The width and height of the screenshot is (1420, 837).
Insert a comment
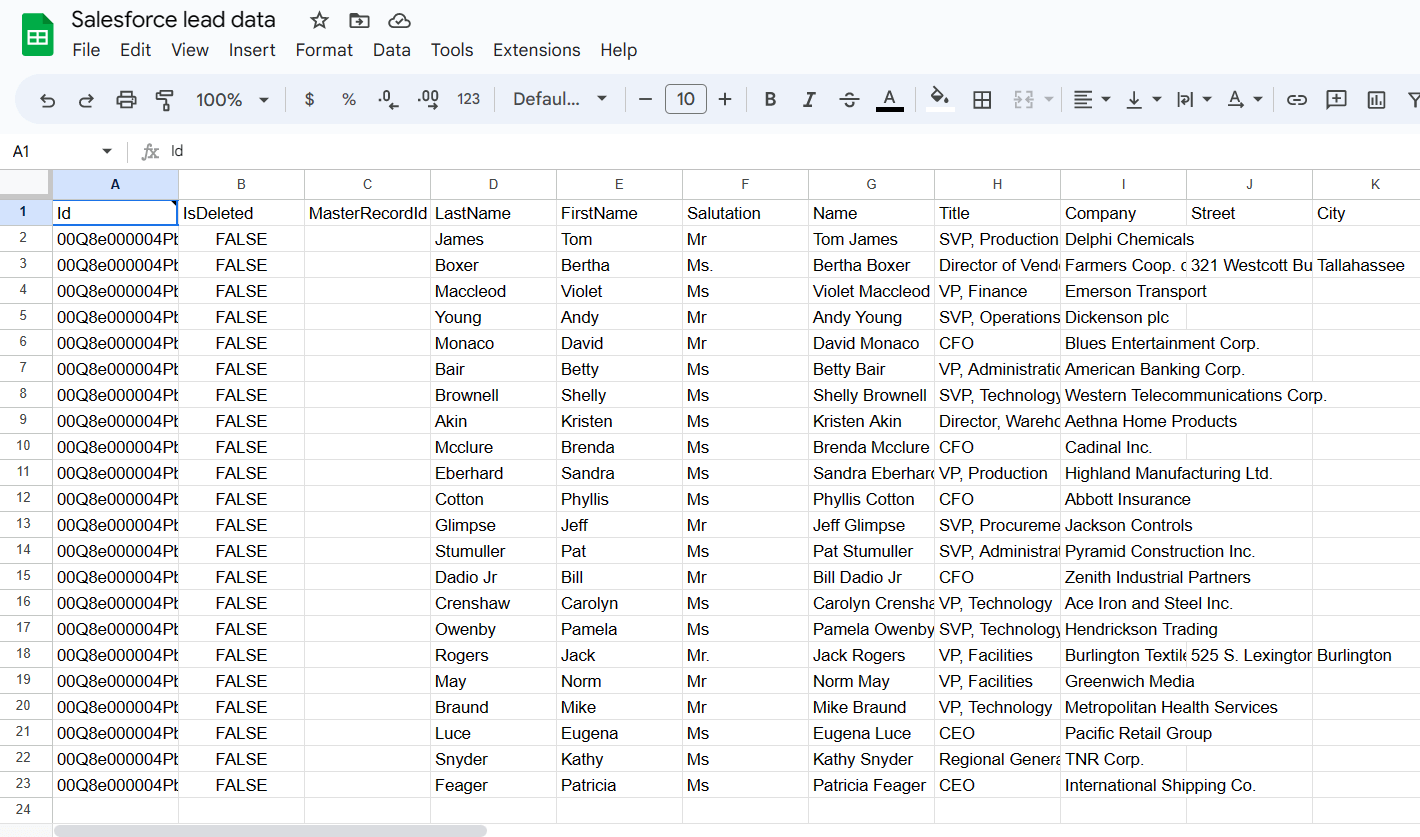1336,99
